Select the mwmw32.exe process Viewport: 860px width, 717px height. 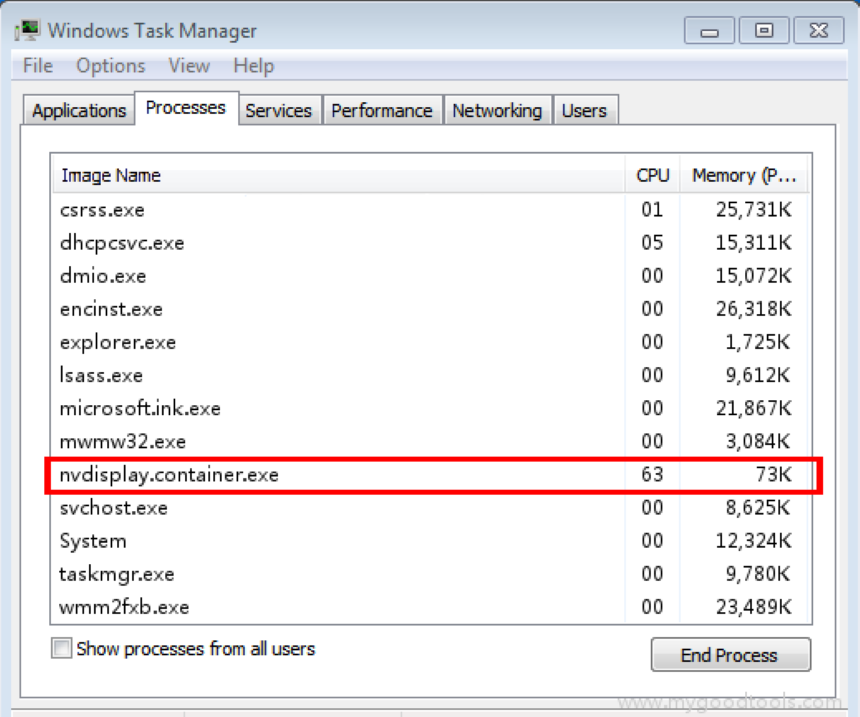click(x=431, y=441)
